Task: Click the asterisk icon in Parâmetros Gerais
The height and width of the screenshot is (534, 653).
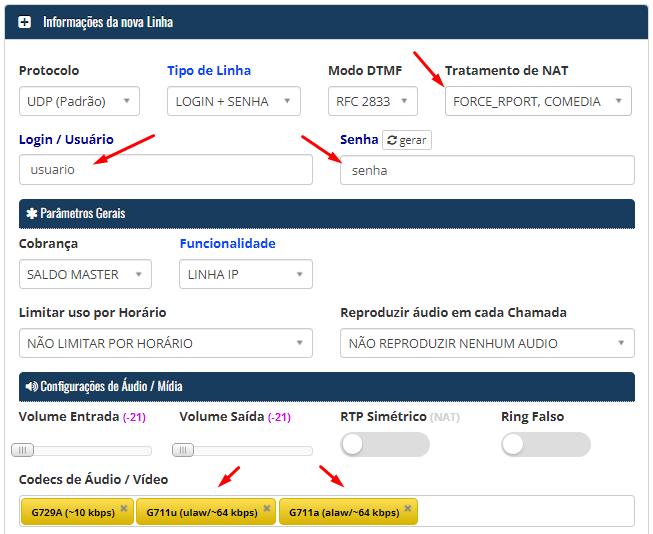Action: (30, 214)
